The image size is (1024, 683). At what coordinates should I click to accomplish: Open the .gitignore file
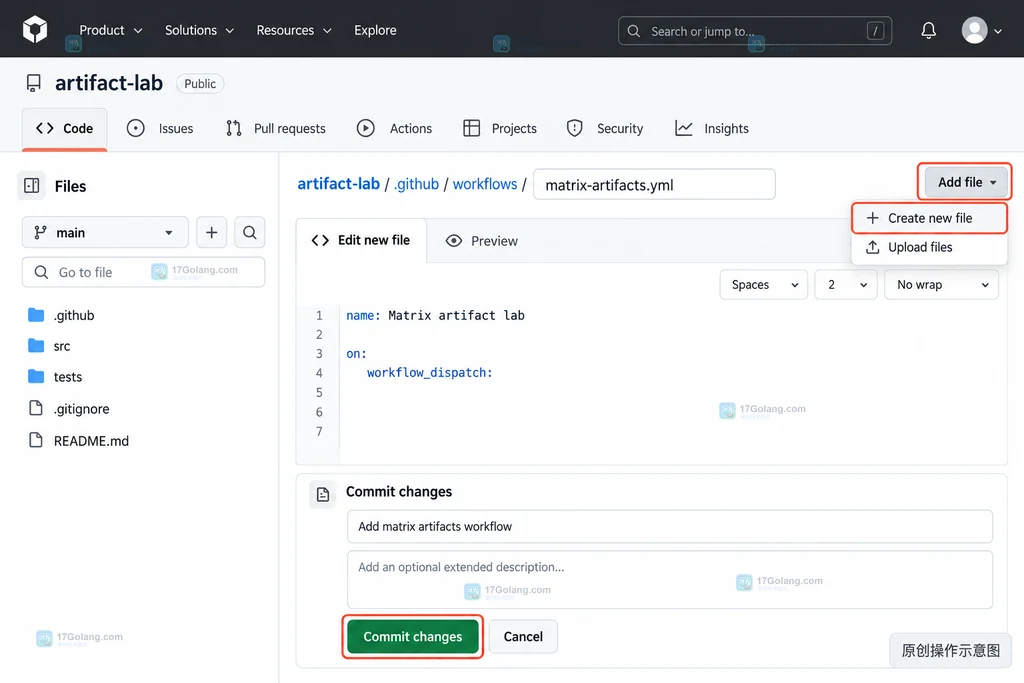tap(69, 409)
